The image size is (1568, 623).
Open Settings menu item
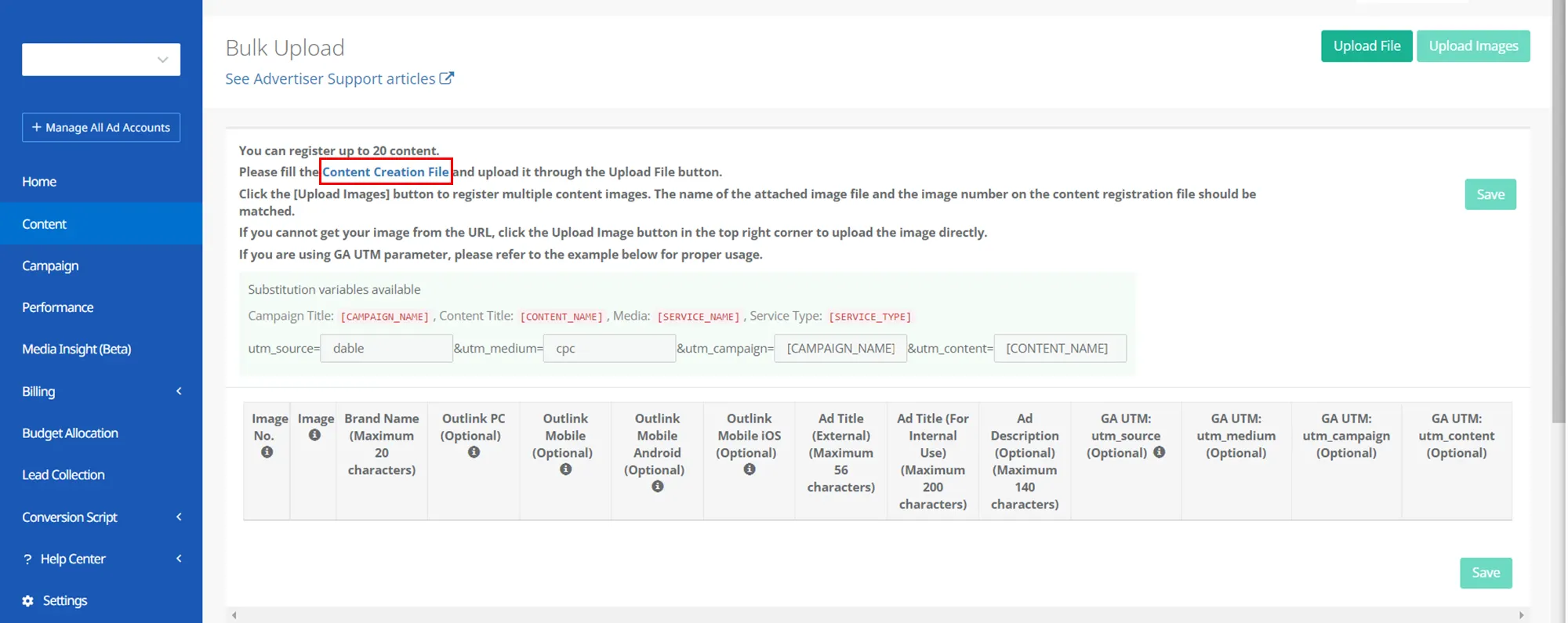tap(101, 601)
